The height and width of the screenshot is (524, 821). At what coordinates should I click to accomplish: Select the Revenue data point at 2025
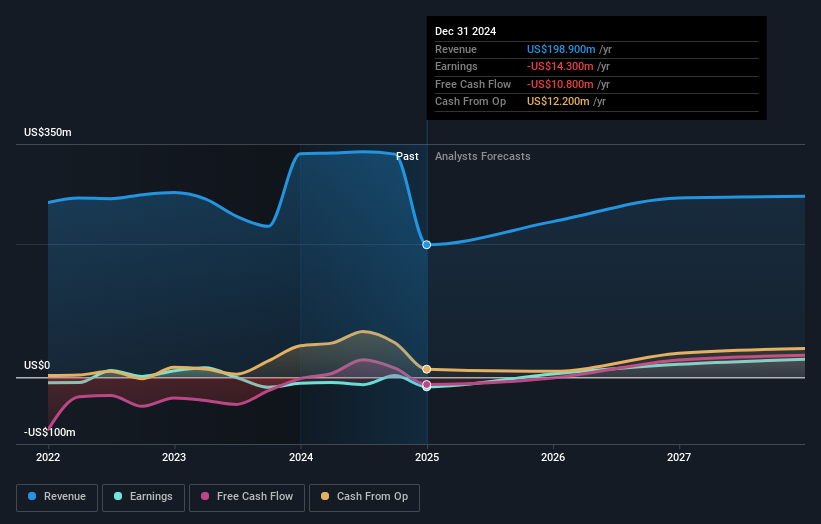[x=427, y=244]
